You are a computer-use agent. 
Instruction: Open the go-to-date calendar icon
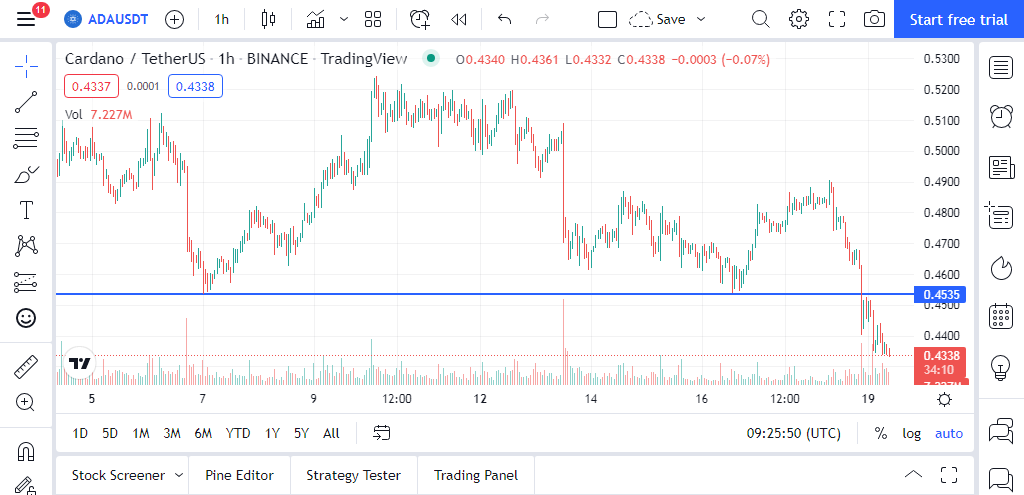click(x=381, y=432)
